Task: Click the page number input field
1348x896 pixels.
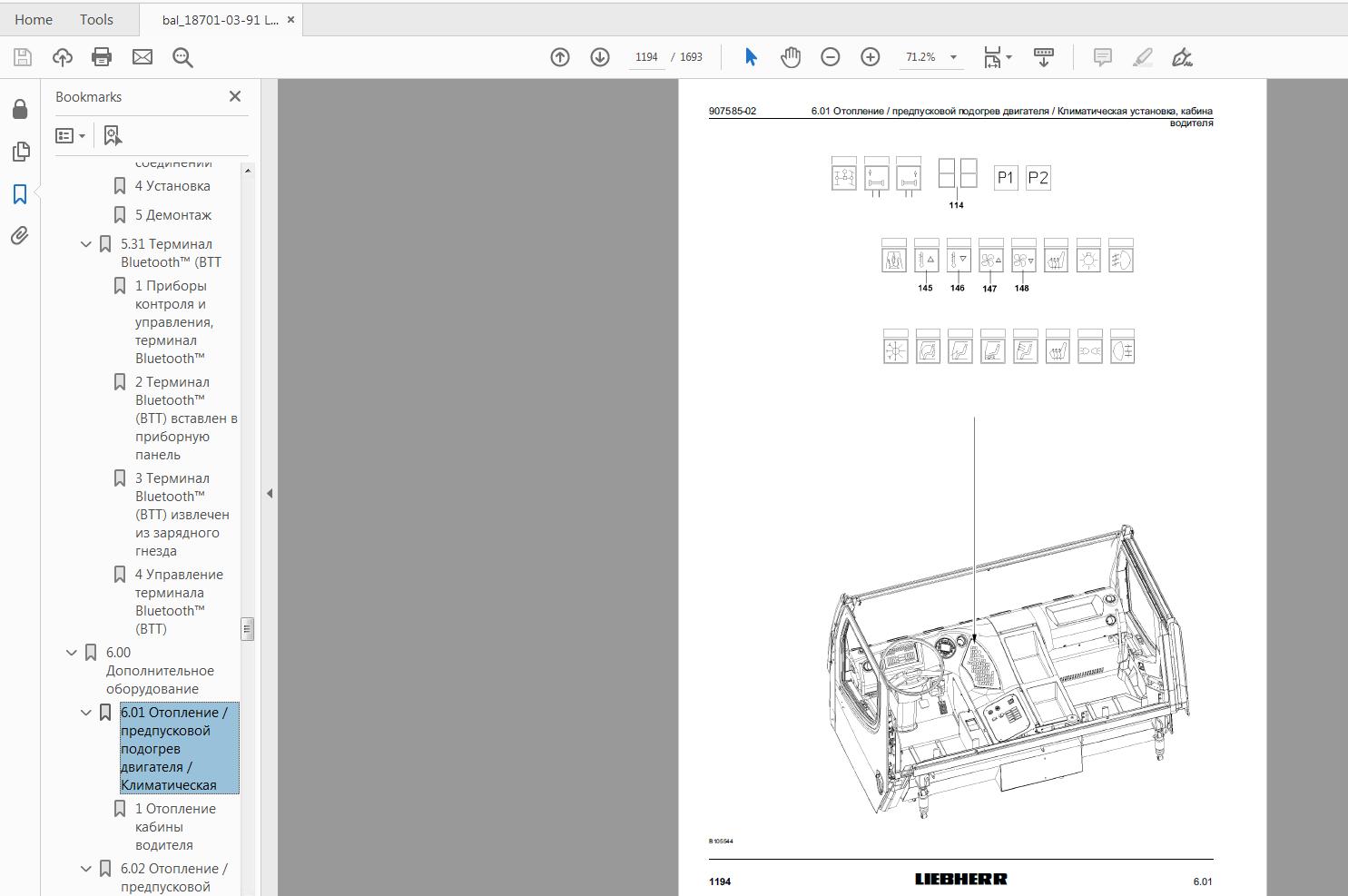Action: (646, 57)
